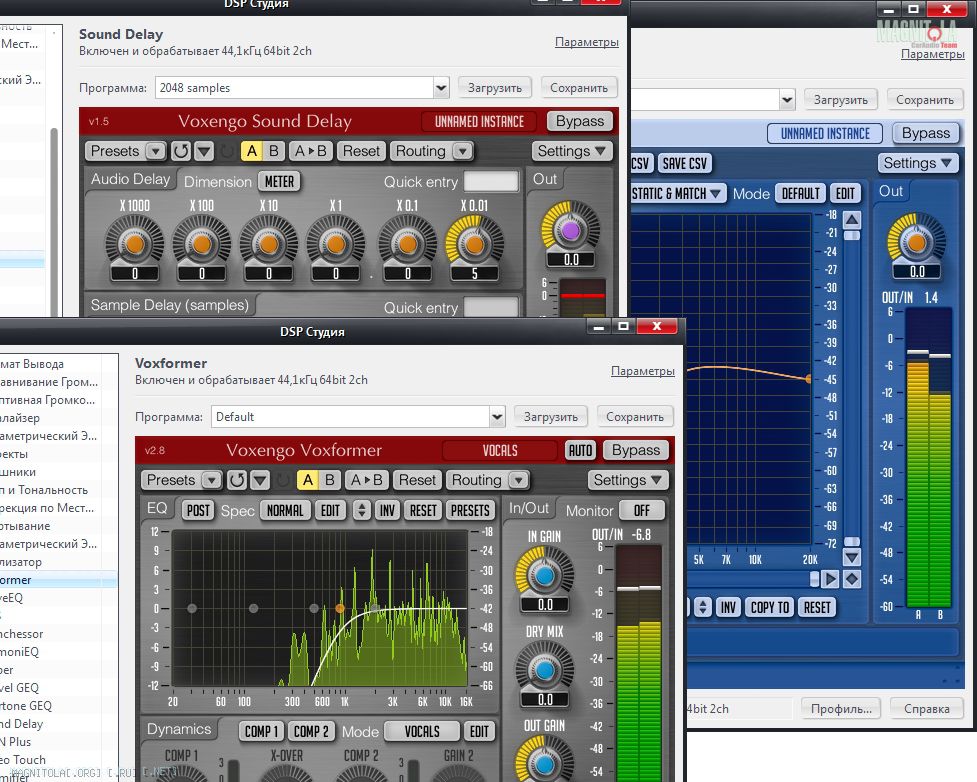Click Out knob in blue plugin
Image resolution: width=977 pixels, height=782 pixels.
tap(917, 242)
